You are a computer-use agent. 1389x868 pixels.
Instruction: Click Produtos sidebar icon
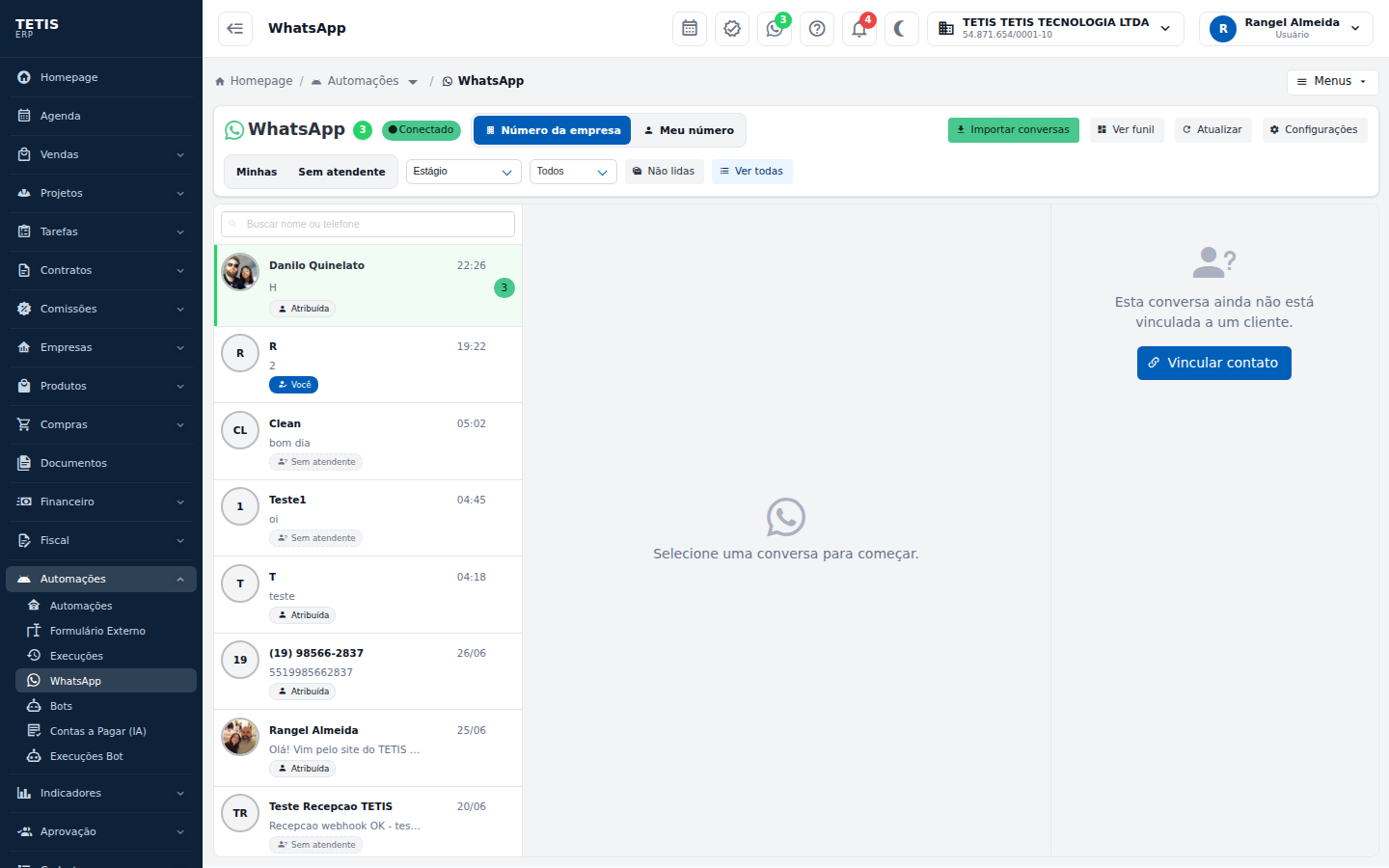coord(24,386)
